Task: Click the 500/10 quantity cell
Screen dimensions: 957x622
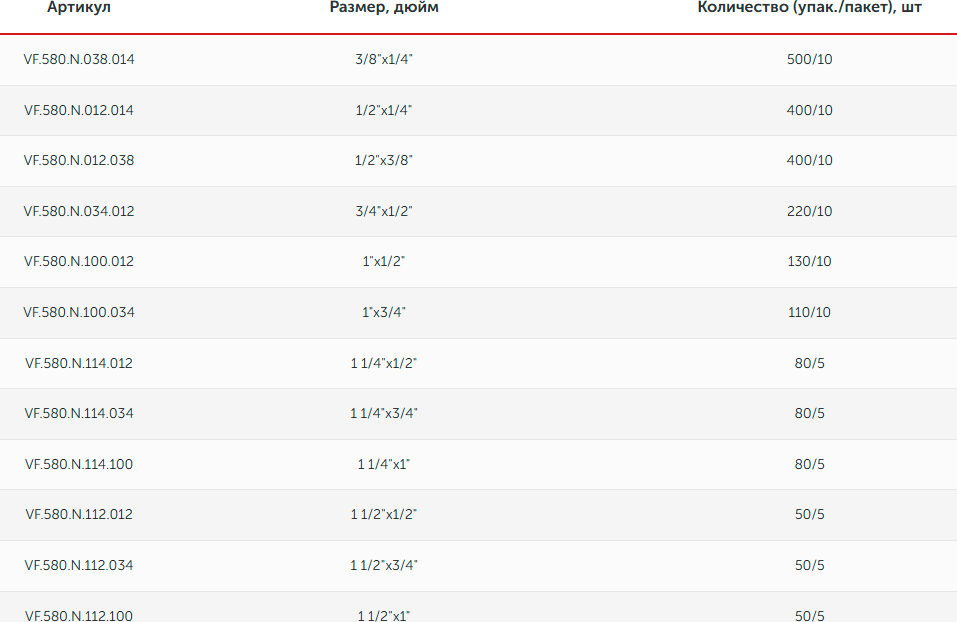Action: point(809,59)
